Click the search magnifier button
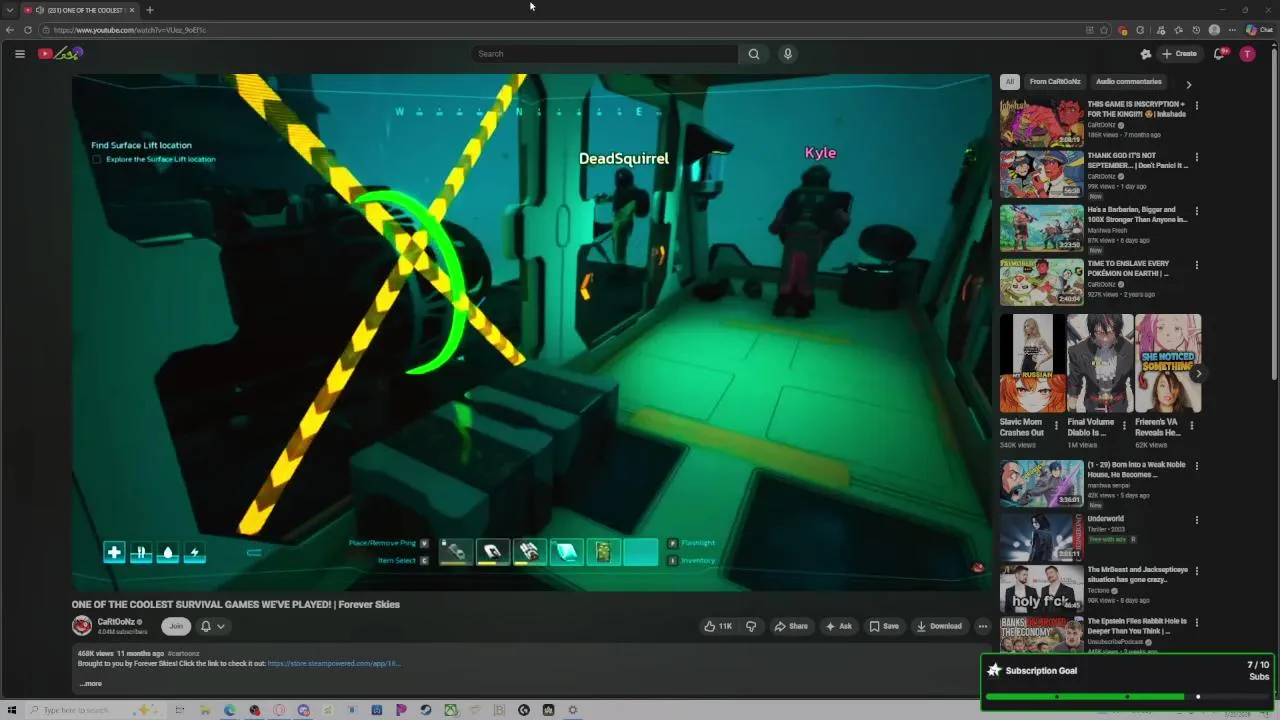 click(754, 54)
